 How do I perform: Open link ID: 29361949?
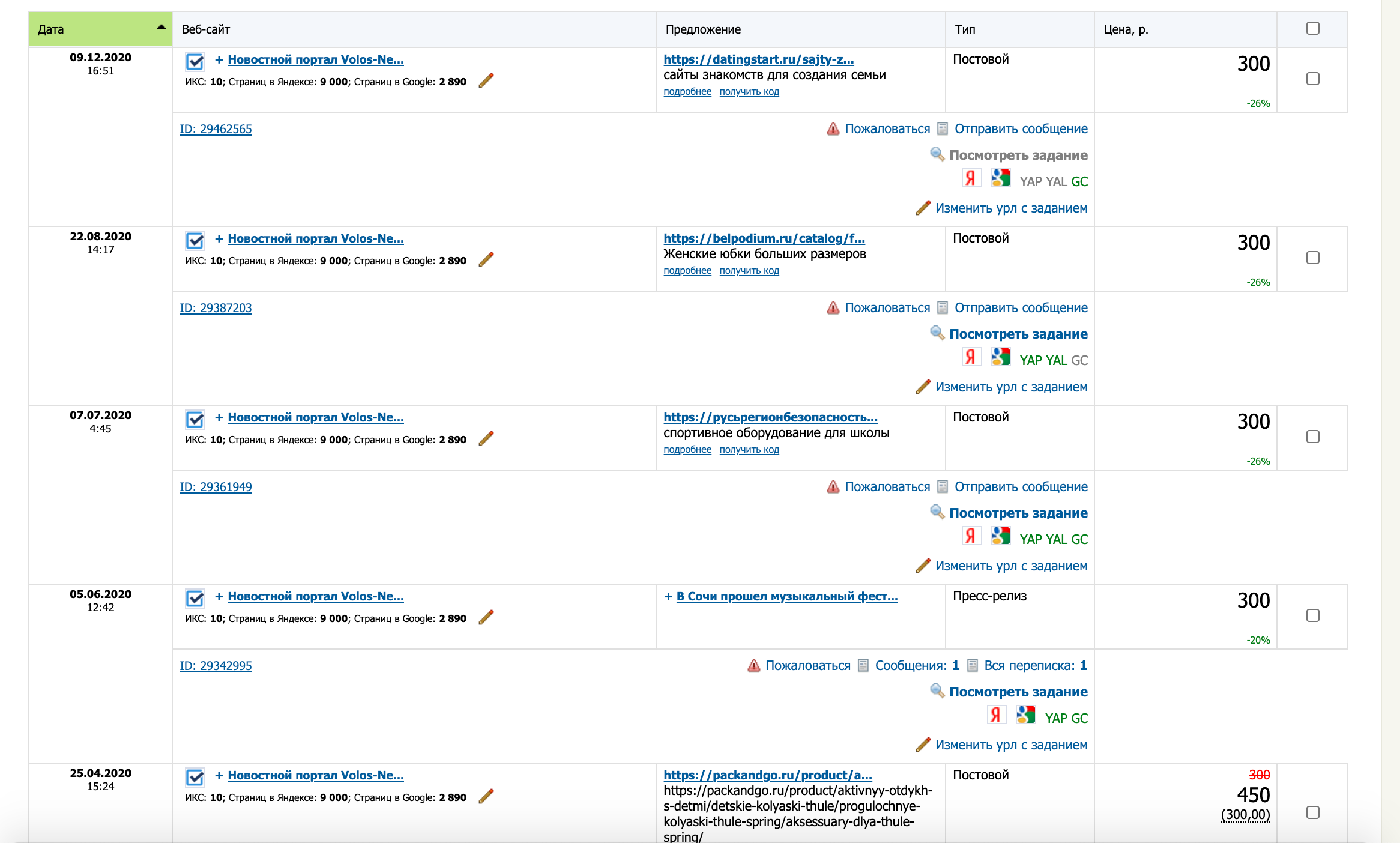[x=216, y=487]
